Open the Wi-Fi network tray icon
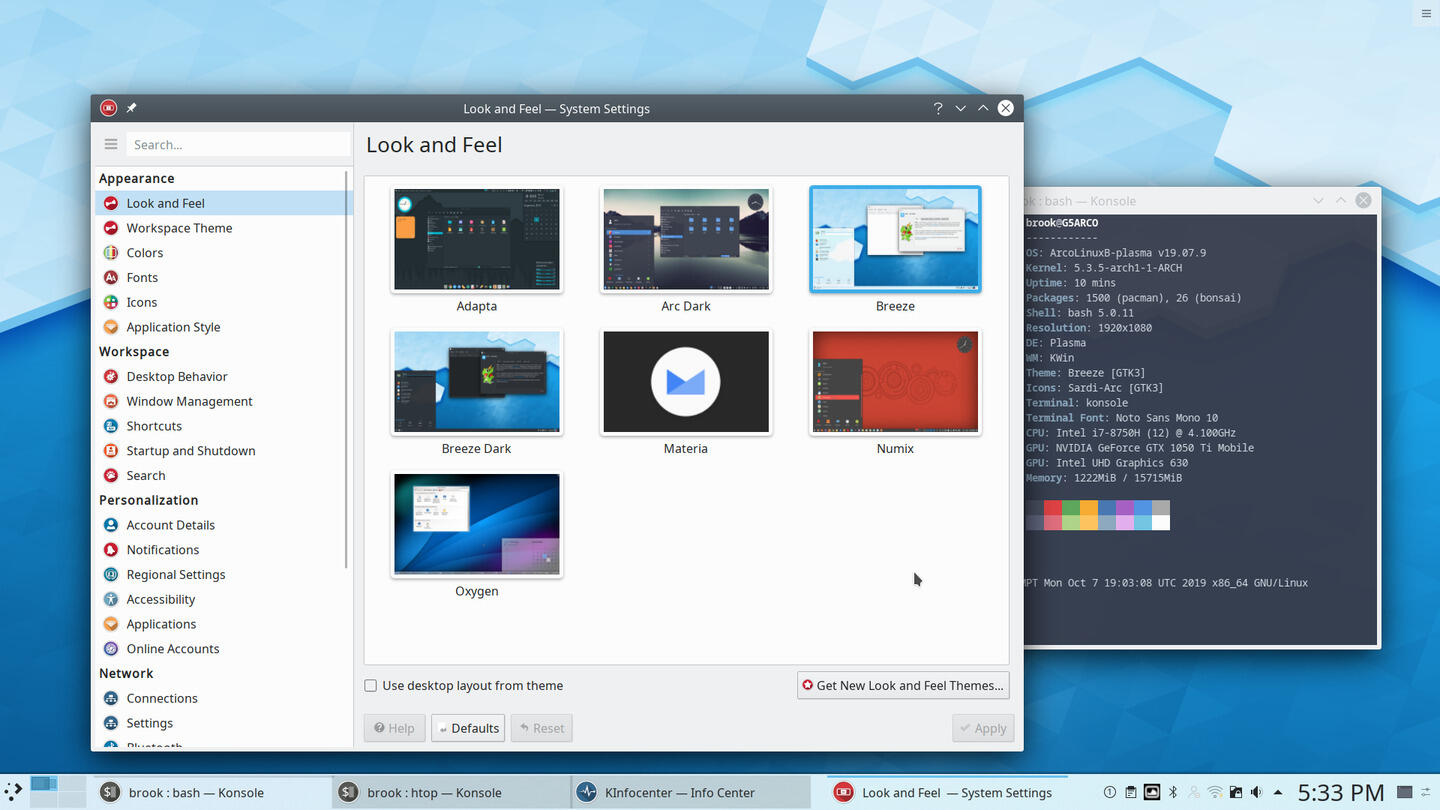The height and width of the screenshot is (810, 1440). click(1215, 792)
